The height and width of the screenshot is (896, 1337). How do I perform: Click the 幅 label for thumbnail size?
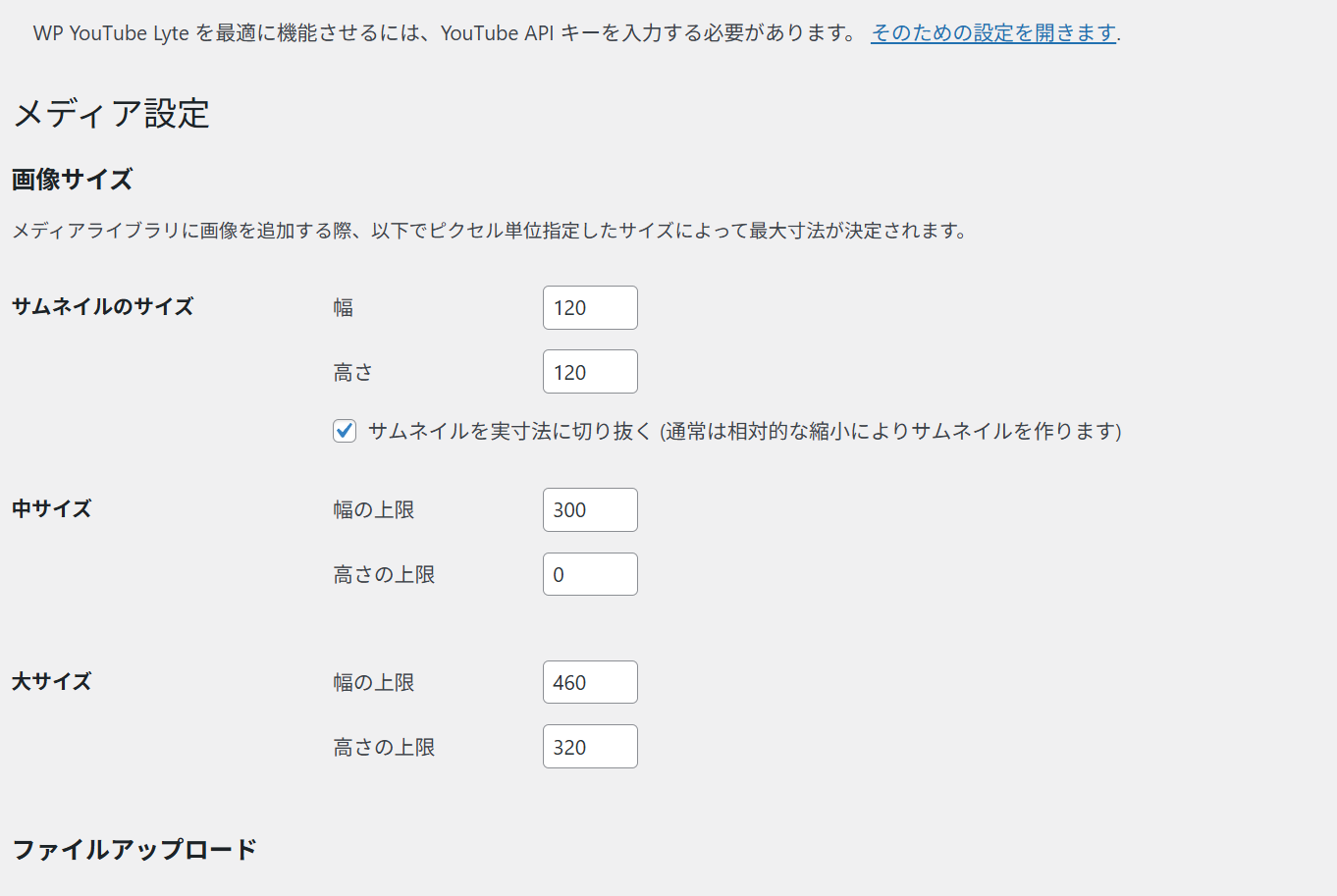tap(344, 308)
